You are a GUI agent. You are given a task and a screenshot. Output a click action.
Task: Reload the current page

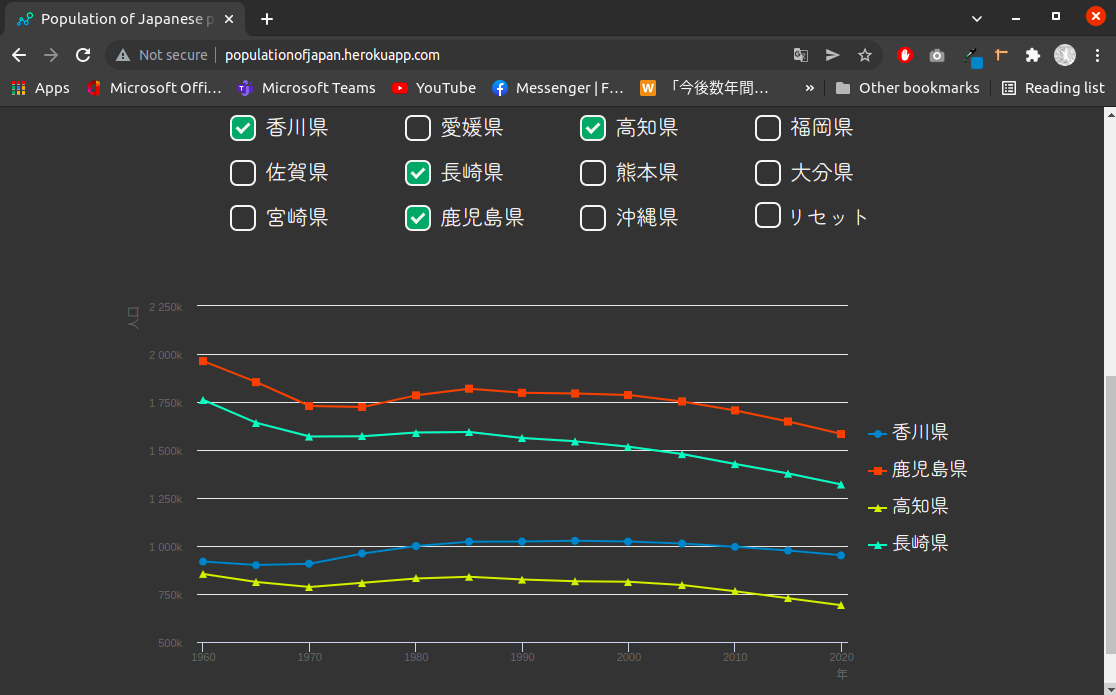(83, 55)
